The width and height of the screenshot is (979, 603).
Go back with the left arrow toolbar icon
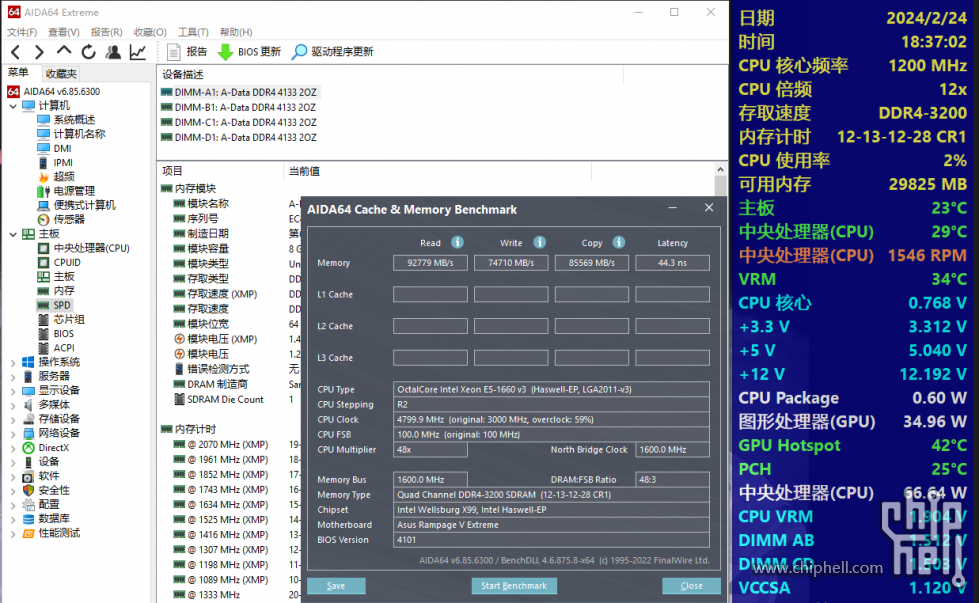16,52
